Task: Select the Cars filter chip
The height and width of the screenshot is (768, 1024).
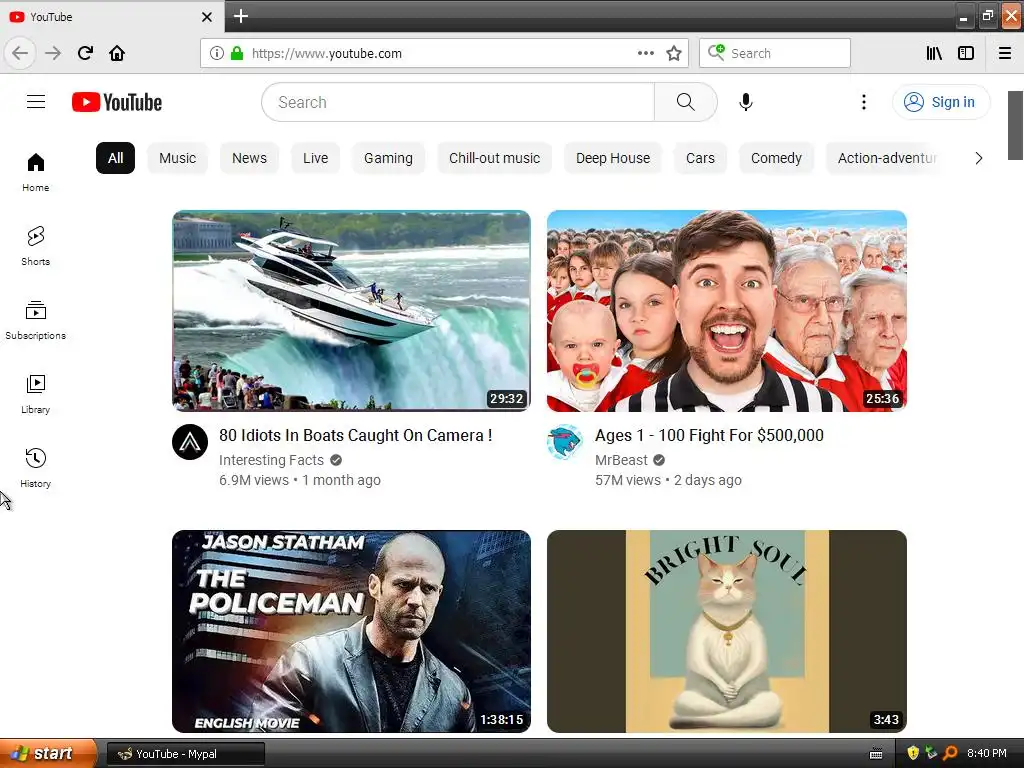Action: tap(700, 158)
